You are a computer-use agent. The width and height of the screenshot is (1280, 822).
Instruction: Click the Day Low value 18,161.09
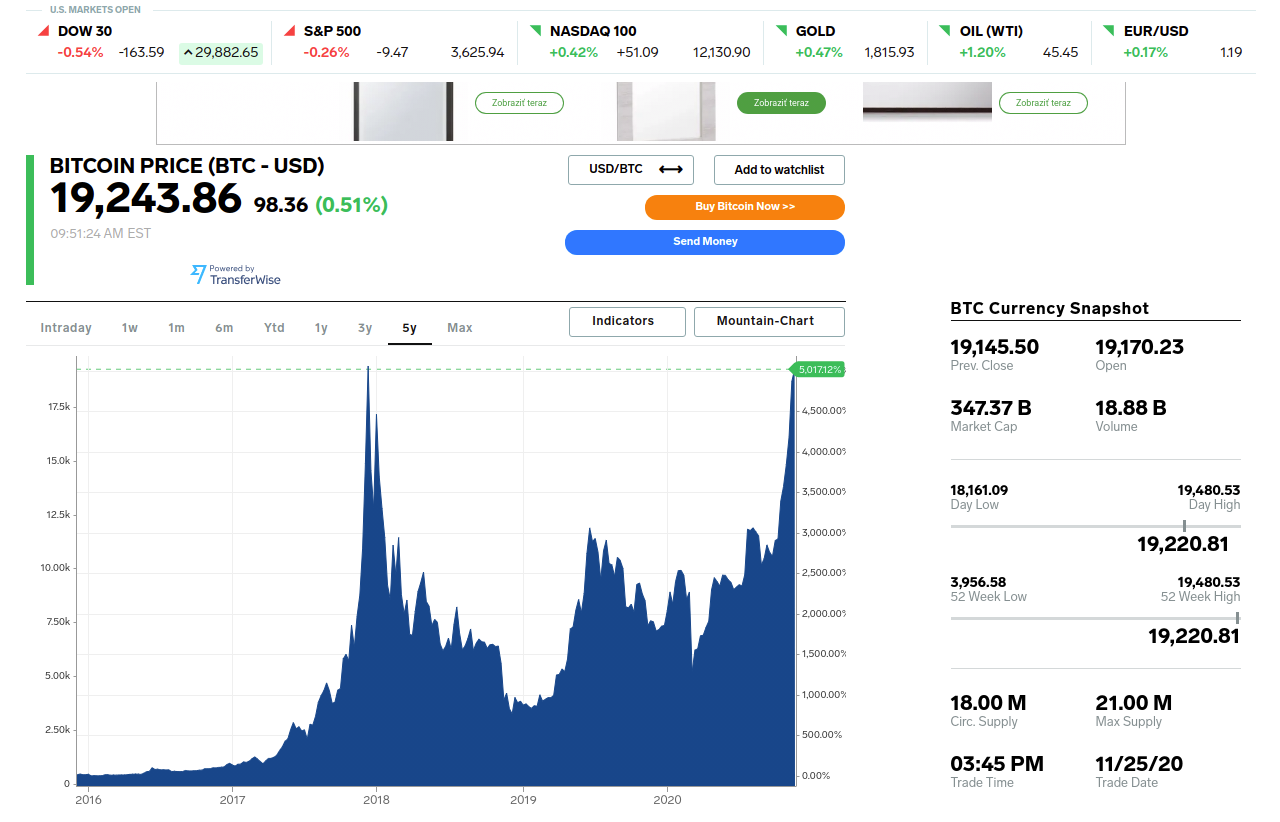(979, 490)
